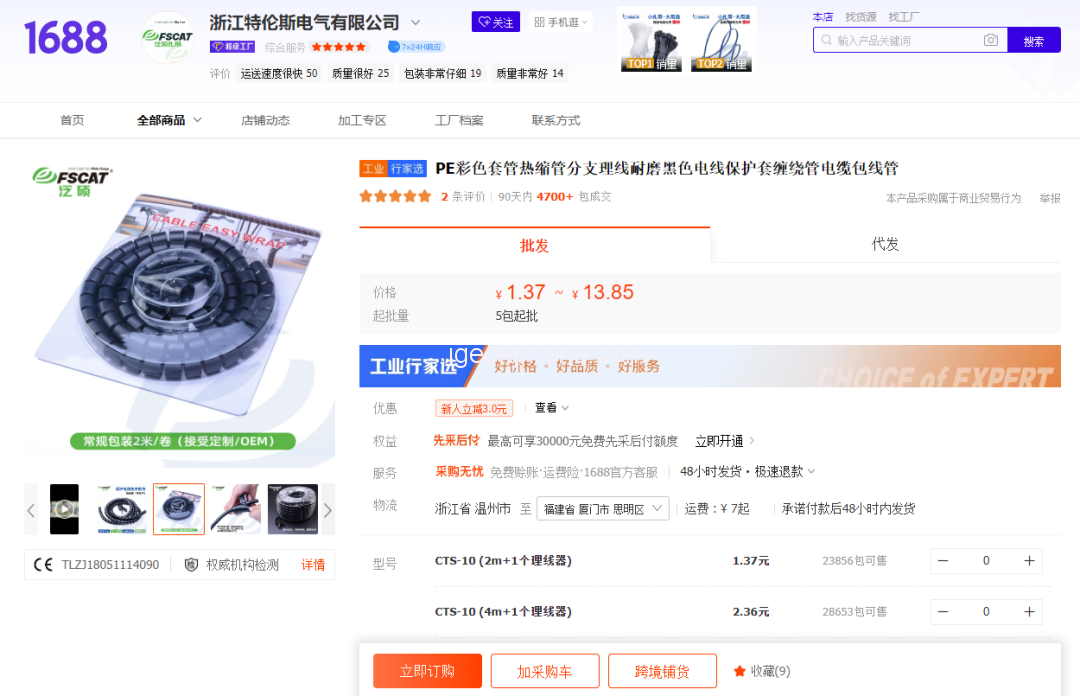
Task: Show next thumbnails with right arrow
Action: coord(328,510)
